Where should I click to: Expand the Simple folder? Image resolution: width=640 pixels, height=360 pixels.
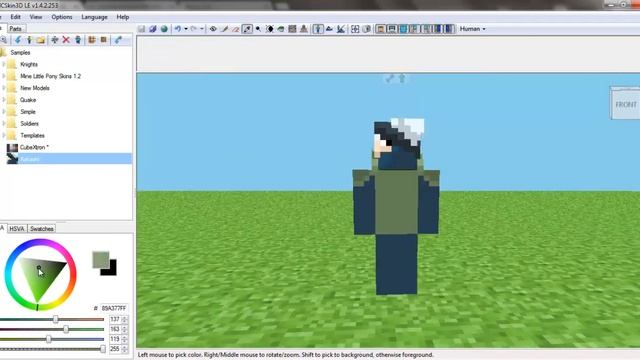[x=4, y=112]
